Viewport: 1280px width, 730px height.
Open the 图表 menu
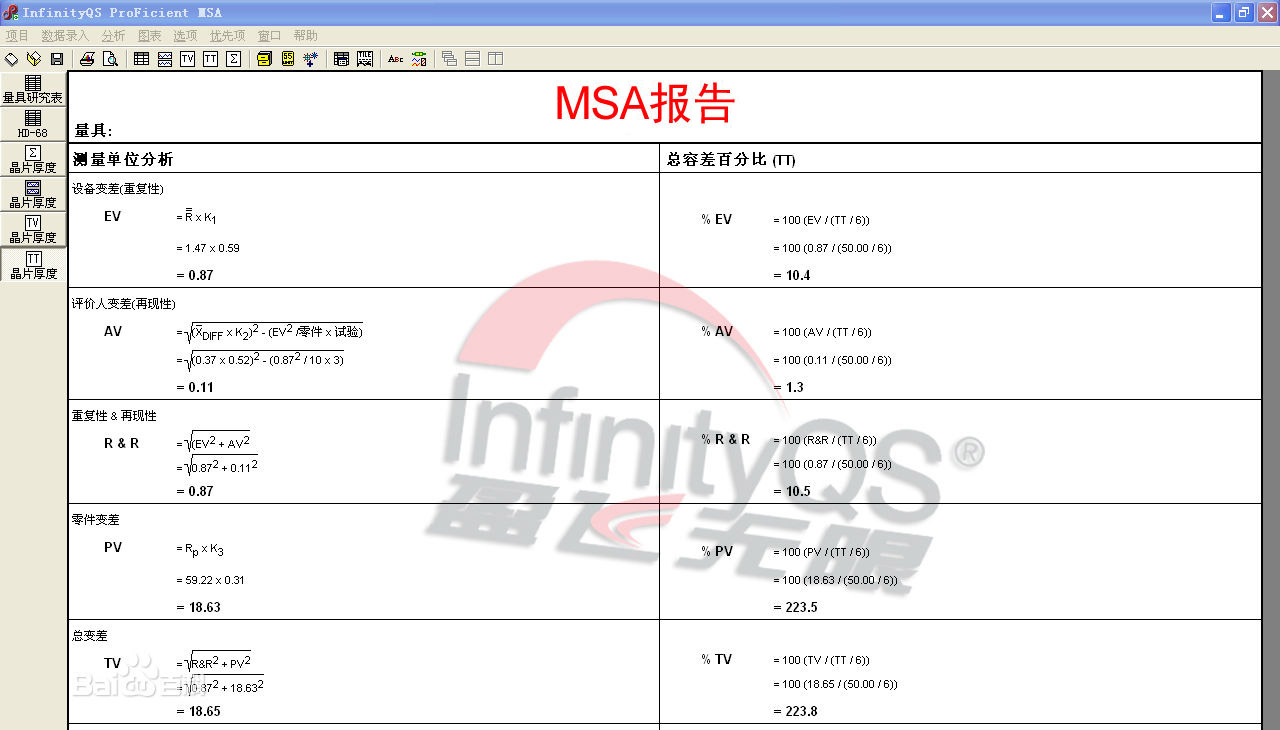point(149,36)
